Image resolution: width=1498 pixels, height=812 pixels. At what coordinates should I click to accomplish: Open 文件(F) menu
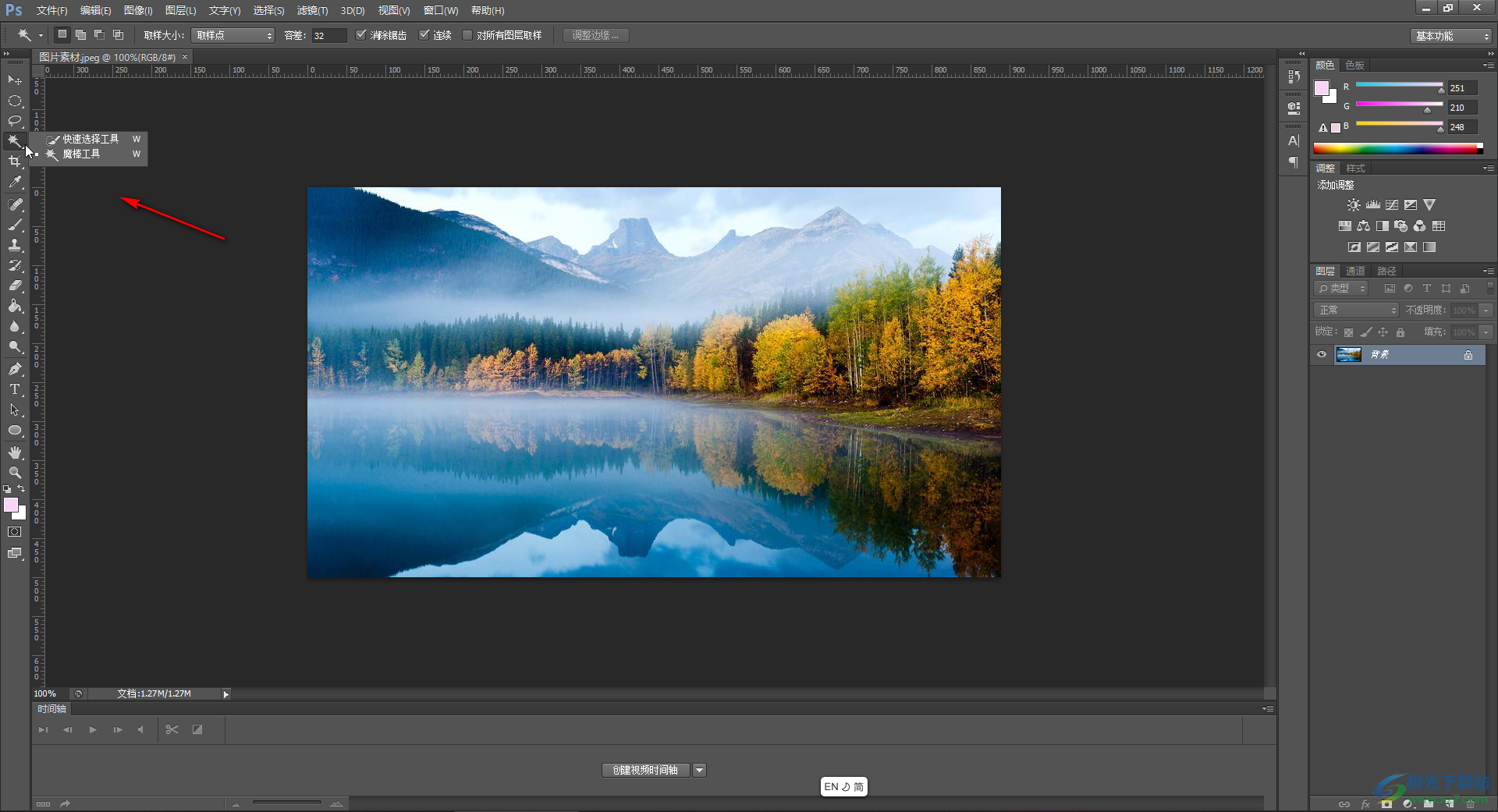(x=51, y=10)
